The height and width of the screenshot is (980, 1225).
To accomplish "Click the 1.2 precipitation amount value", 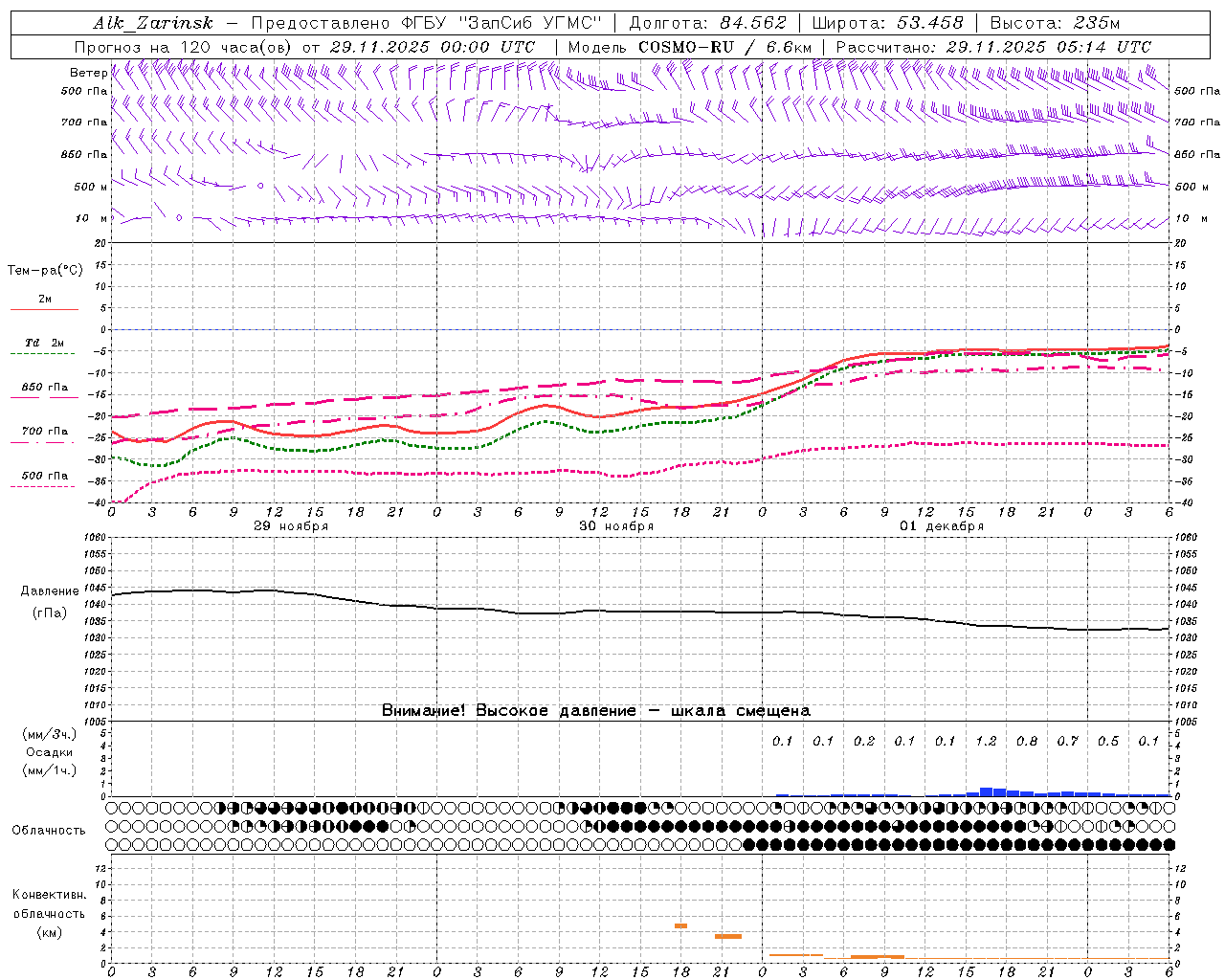I will coord(986,741).
